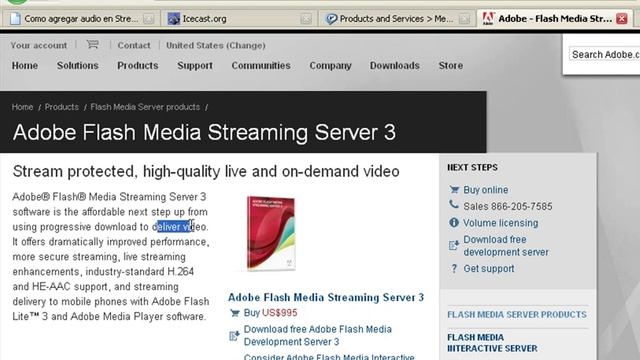Viewport: 640px width, 360px height.
Task: Open the Support navigation menu
Action: tap(195, 65)
